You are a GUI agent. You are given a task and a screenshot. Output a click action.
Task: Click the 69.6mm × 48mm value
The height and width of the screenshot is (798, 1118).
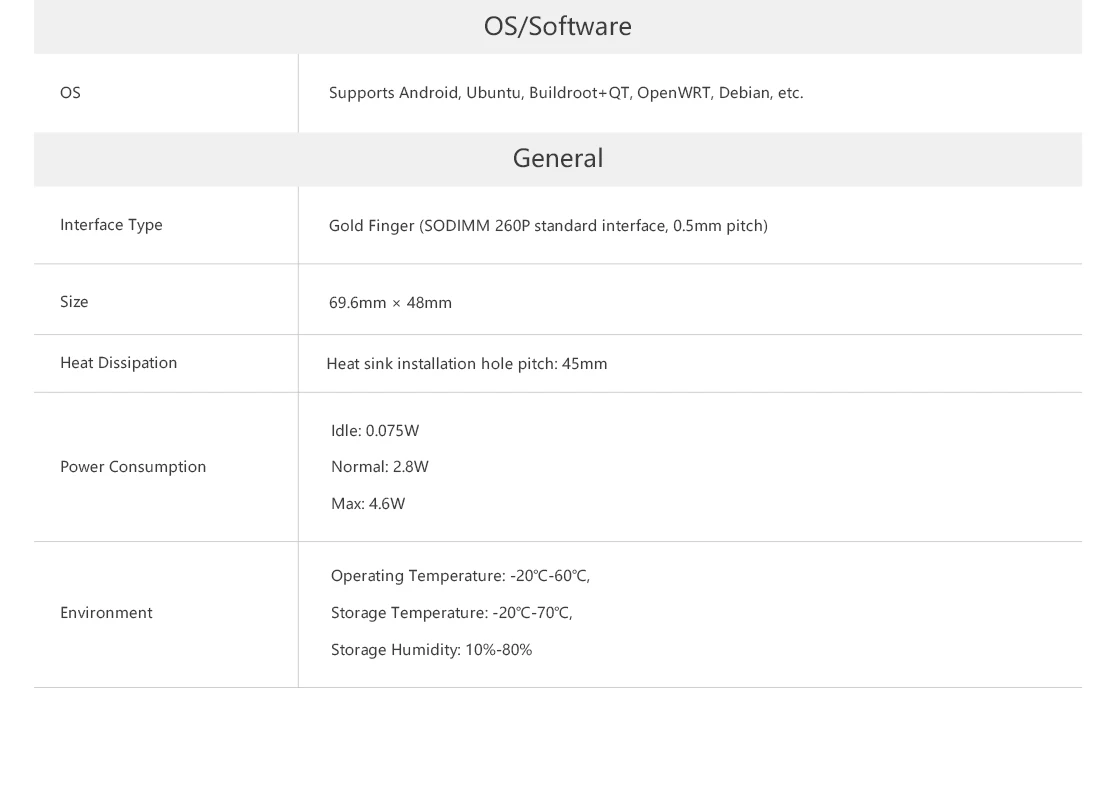coord(390,302)
